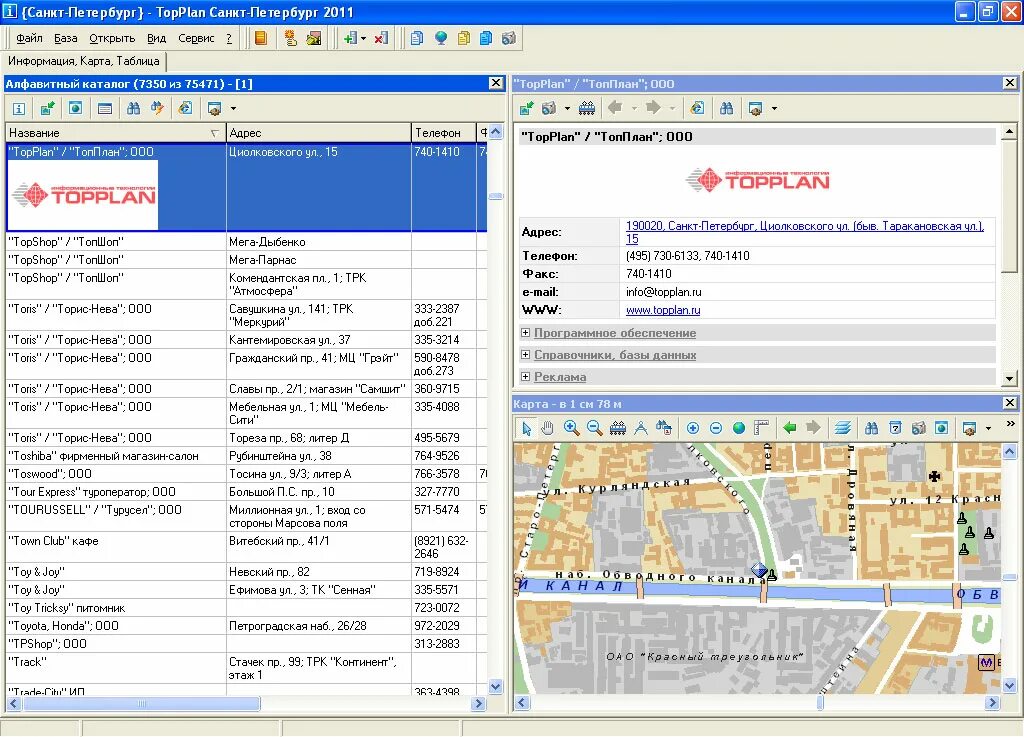Click the blue plus circle map icon
Viewport: 1024px width, 737px height.
tap(693, 428)
